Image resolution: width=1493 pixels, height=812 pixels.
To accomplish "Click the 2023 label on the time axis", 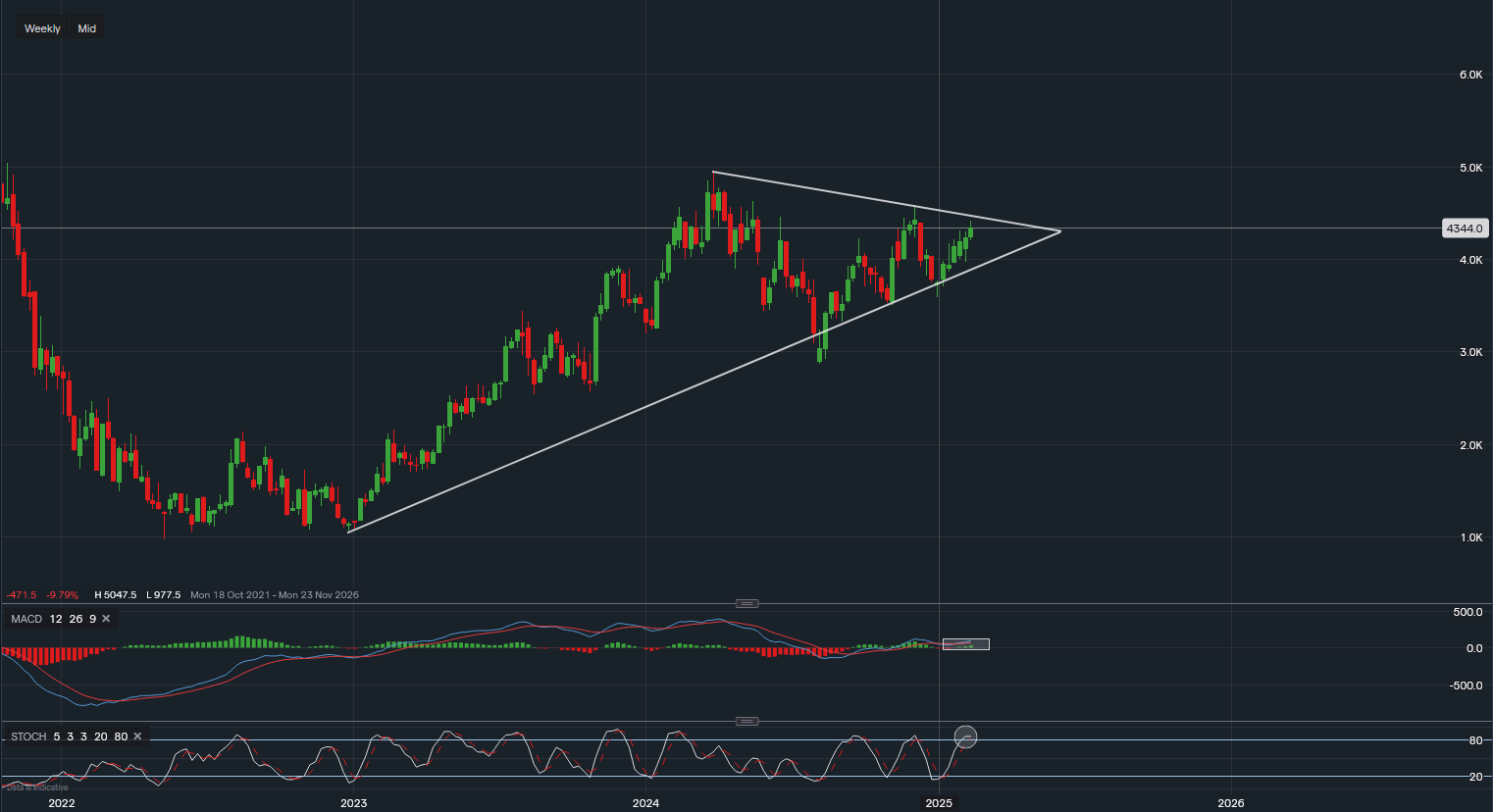I will 353,803.
